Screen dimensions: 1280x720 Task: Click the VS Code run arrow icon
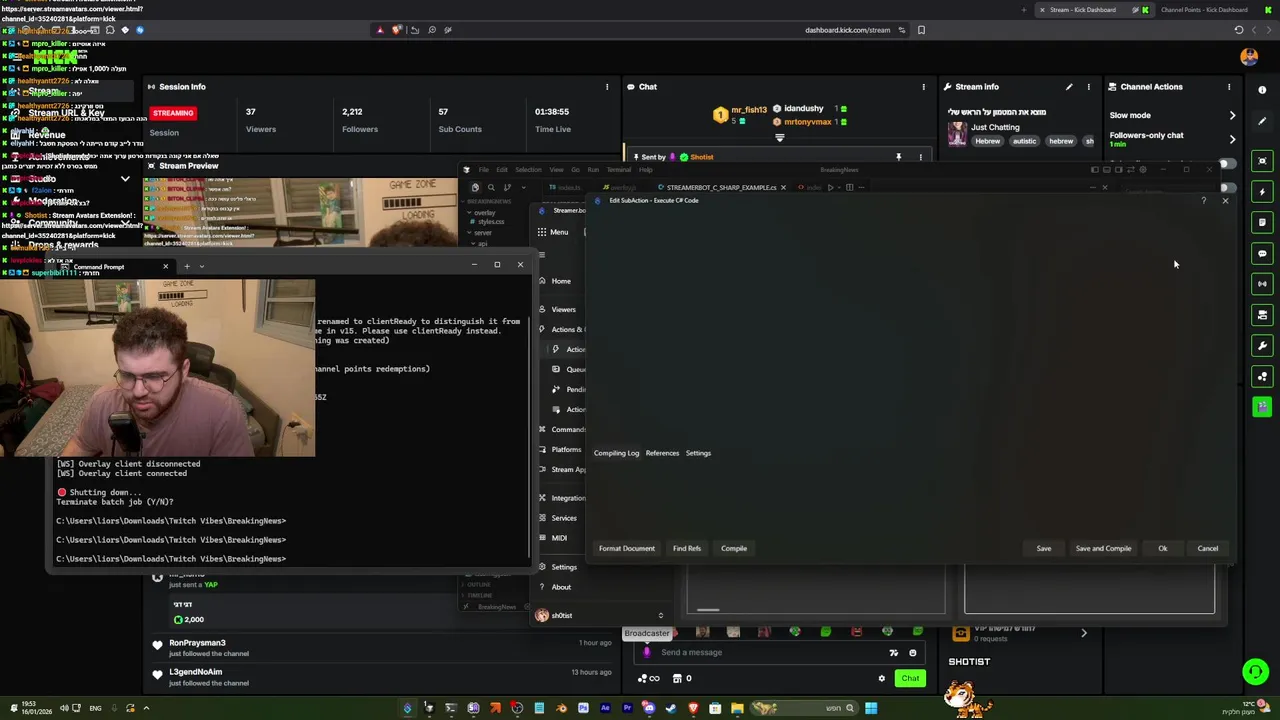click(830, 187)
